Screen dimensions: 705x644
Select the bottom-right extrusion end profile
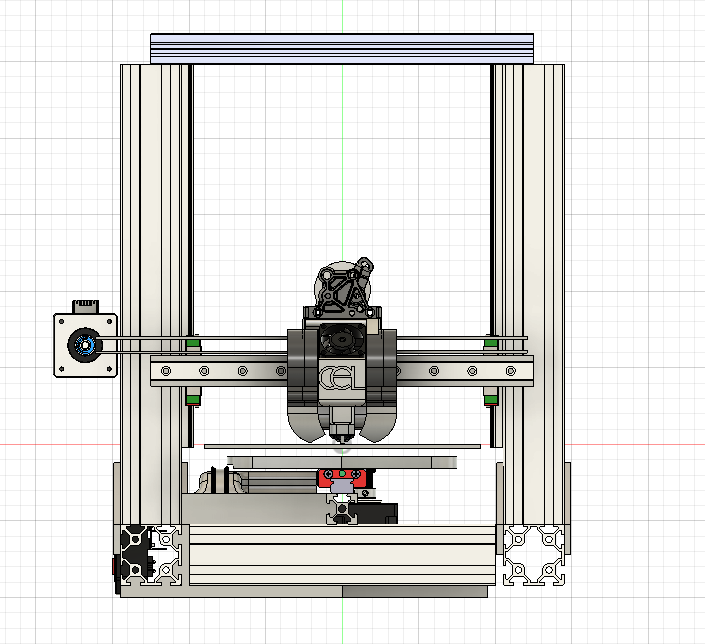pos(531,557)
